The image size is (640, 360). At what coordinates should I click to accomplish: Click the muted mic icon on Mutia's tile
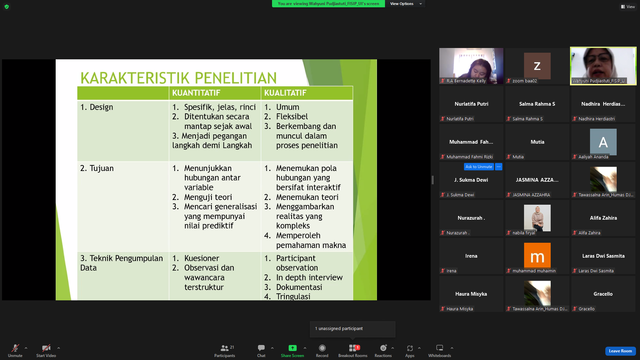(x=509, y=157)
